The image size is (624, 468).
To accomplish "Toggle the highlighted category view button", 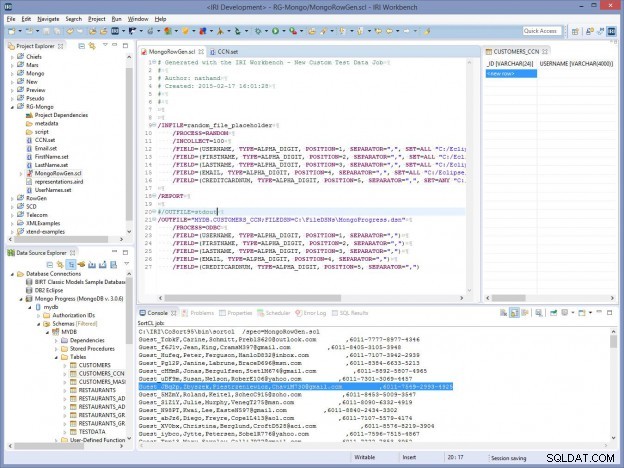I will (x=71, y=264).
